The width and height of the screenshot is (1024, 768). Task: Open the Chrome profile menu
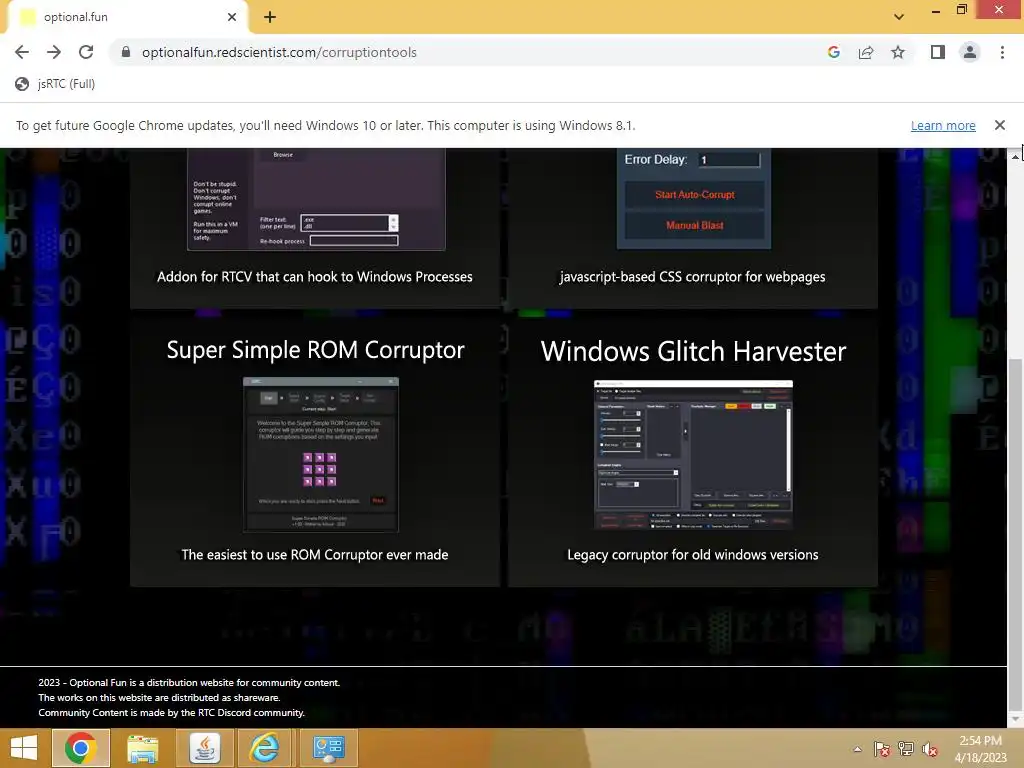coord(970,52)
